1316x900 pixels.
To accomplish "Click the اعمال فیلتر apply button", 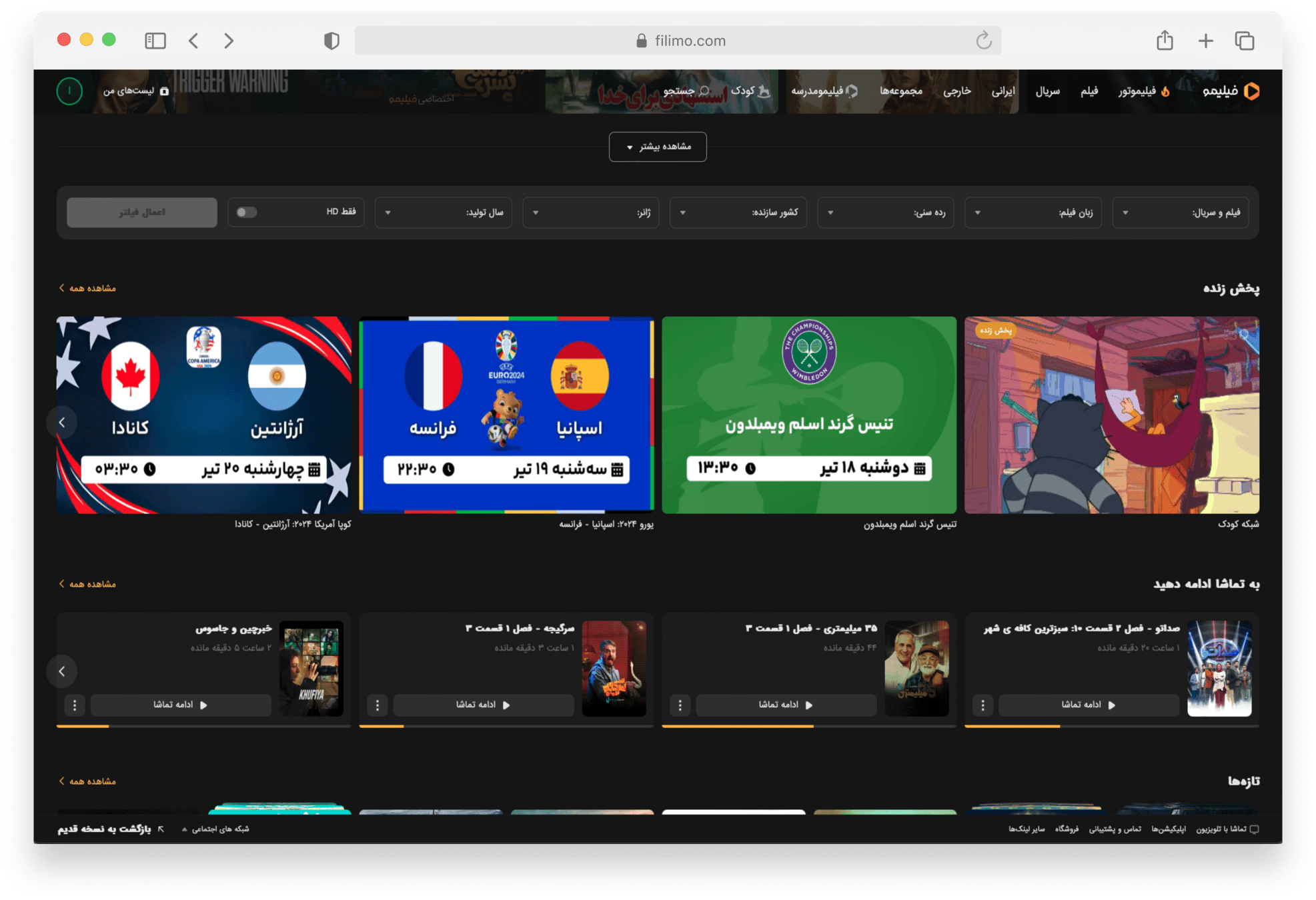I will (141, 212).
